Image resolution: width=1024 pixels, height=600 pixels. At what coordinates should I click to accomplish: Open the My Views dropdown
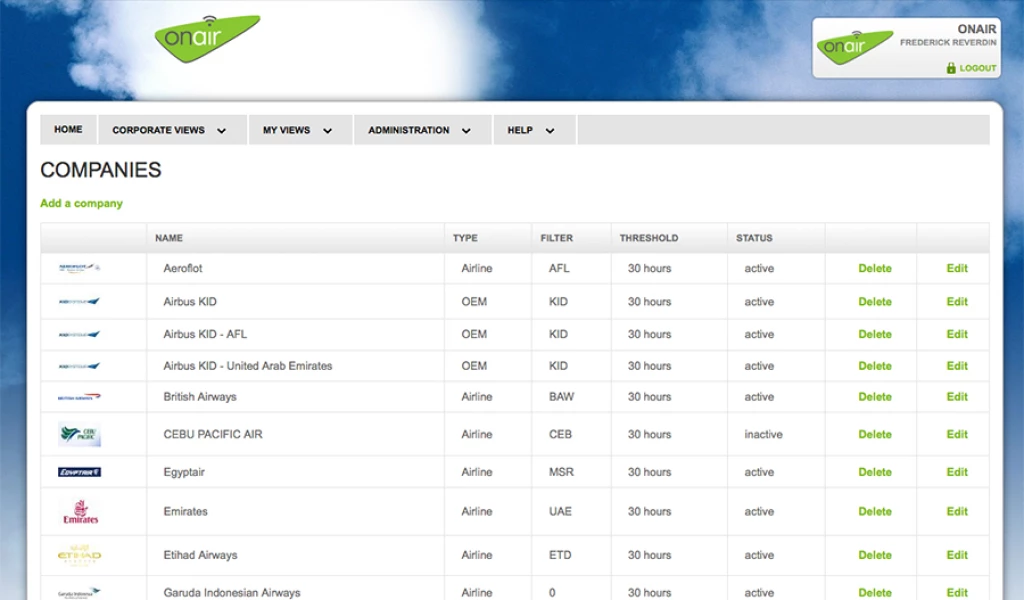pyautogui.click(x=297, y=130)
